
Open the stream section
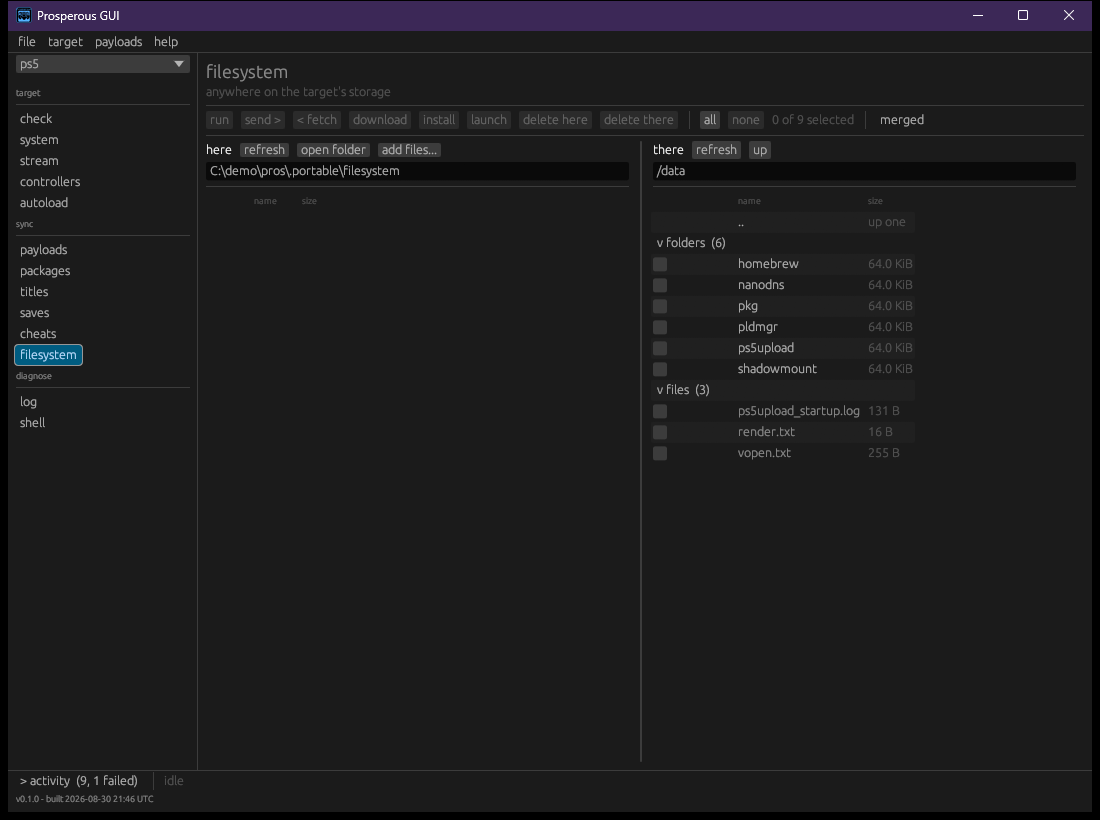39,161
